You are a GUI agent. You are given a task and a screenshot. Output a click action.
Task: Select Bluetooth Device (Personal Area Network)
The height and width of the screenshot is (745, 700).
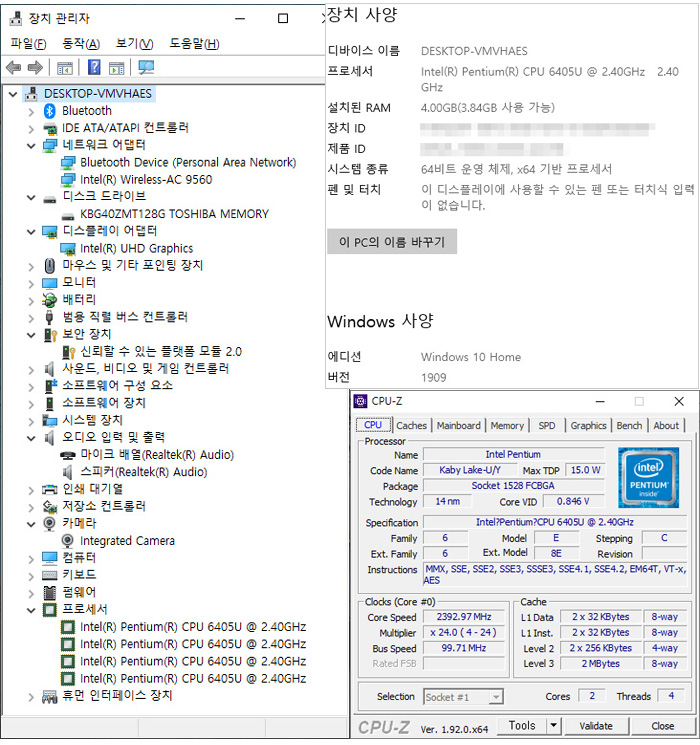(x=188, y=162)
